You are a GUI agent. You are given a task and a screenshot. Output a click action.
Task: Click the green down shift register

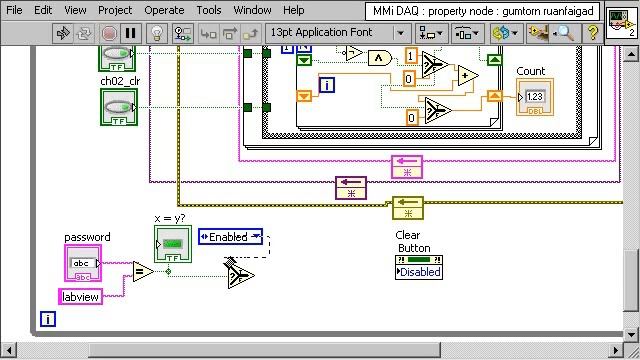click(x=304, y=60)
